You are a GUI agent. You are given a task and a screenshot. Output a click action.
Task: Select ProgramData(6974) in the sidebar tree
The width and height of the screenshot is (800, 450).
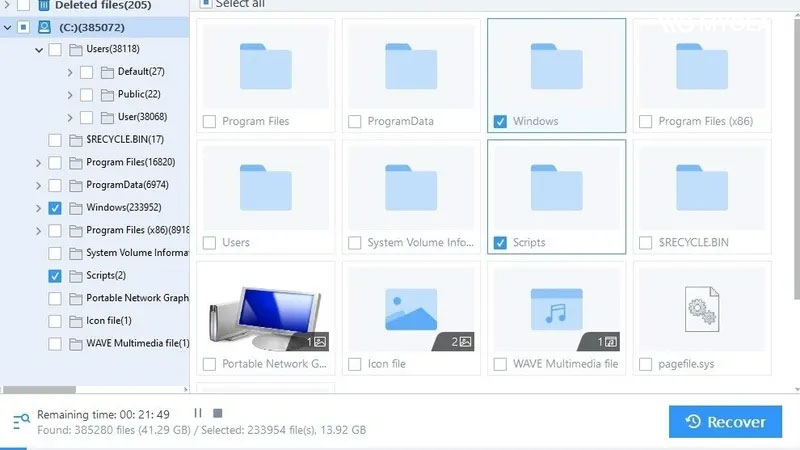(x=127, y=185)
